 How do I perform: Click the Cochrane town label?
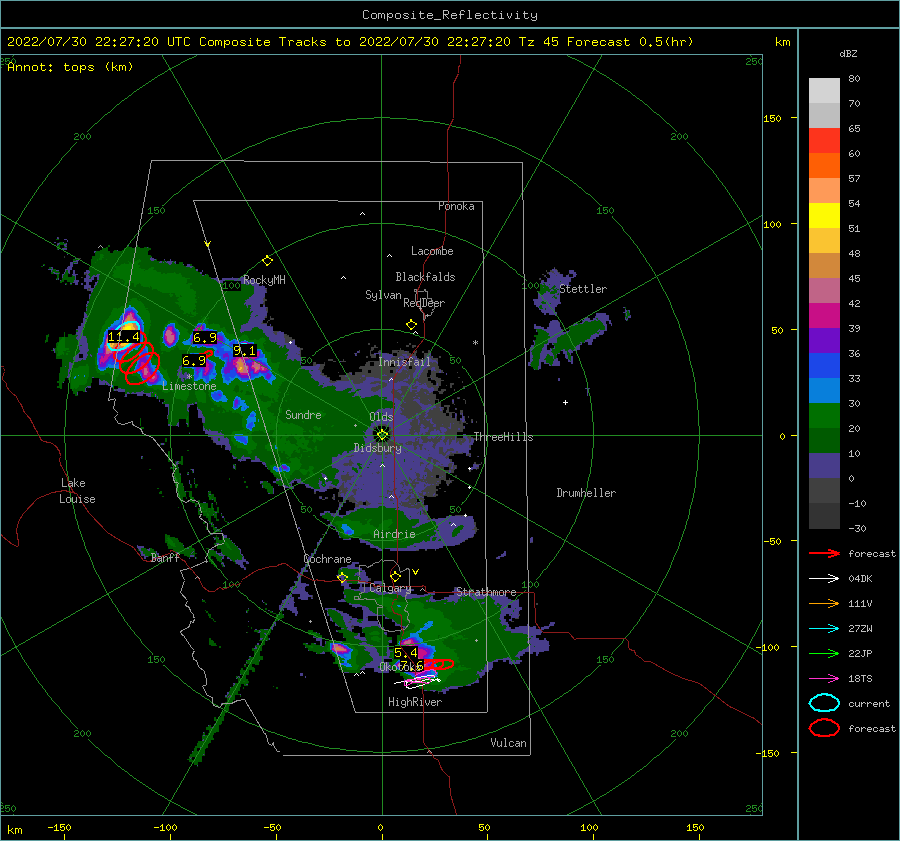tap(327, 559)
